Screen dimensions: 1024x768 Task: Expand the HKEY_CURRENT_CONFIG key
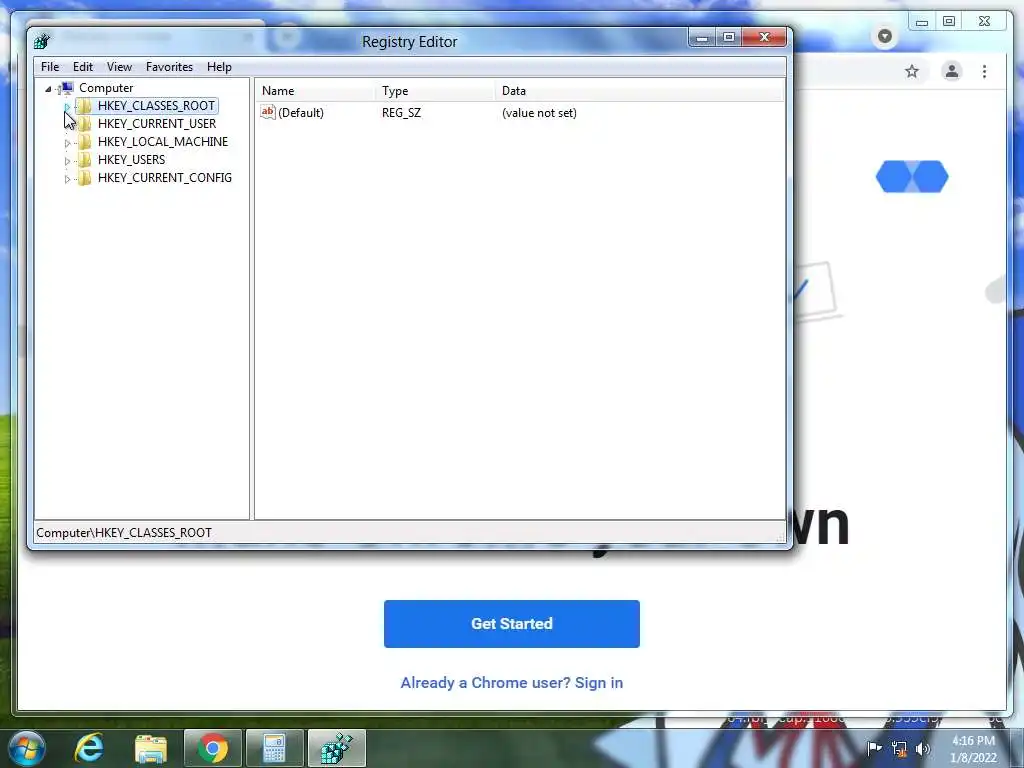67,178
